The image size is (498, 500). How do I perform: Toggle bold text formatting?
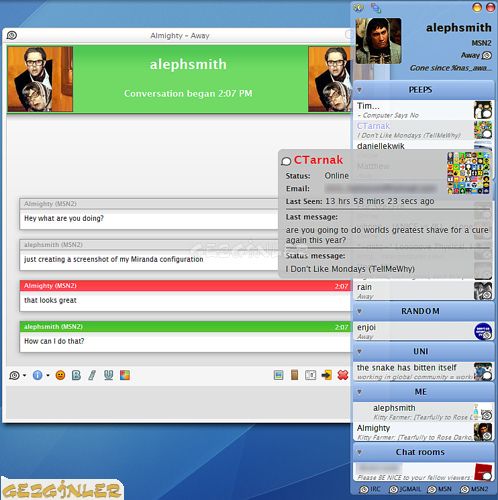click(x=76, y=375)
